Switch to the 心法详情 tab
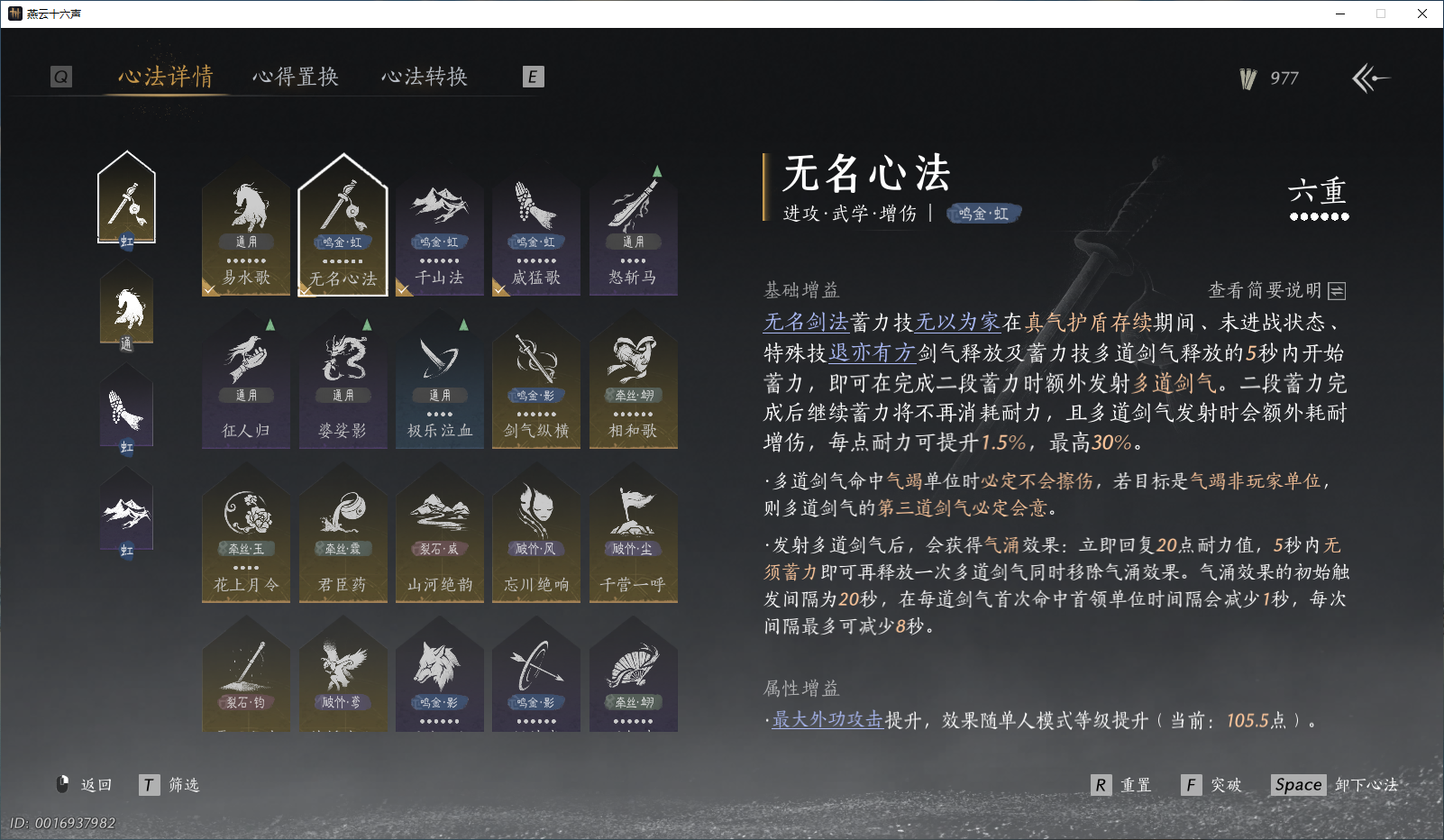 pyautogui.click(x=166, y=77)
